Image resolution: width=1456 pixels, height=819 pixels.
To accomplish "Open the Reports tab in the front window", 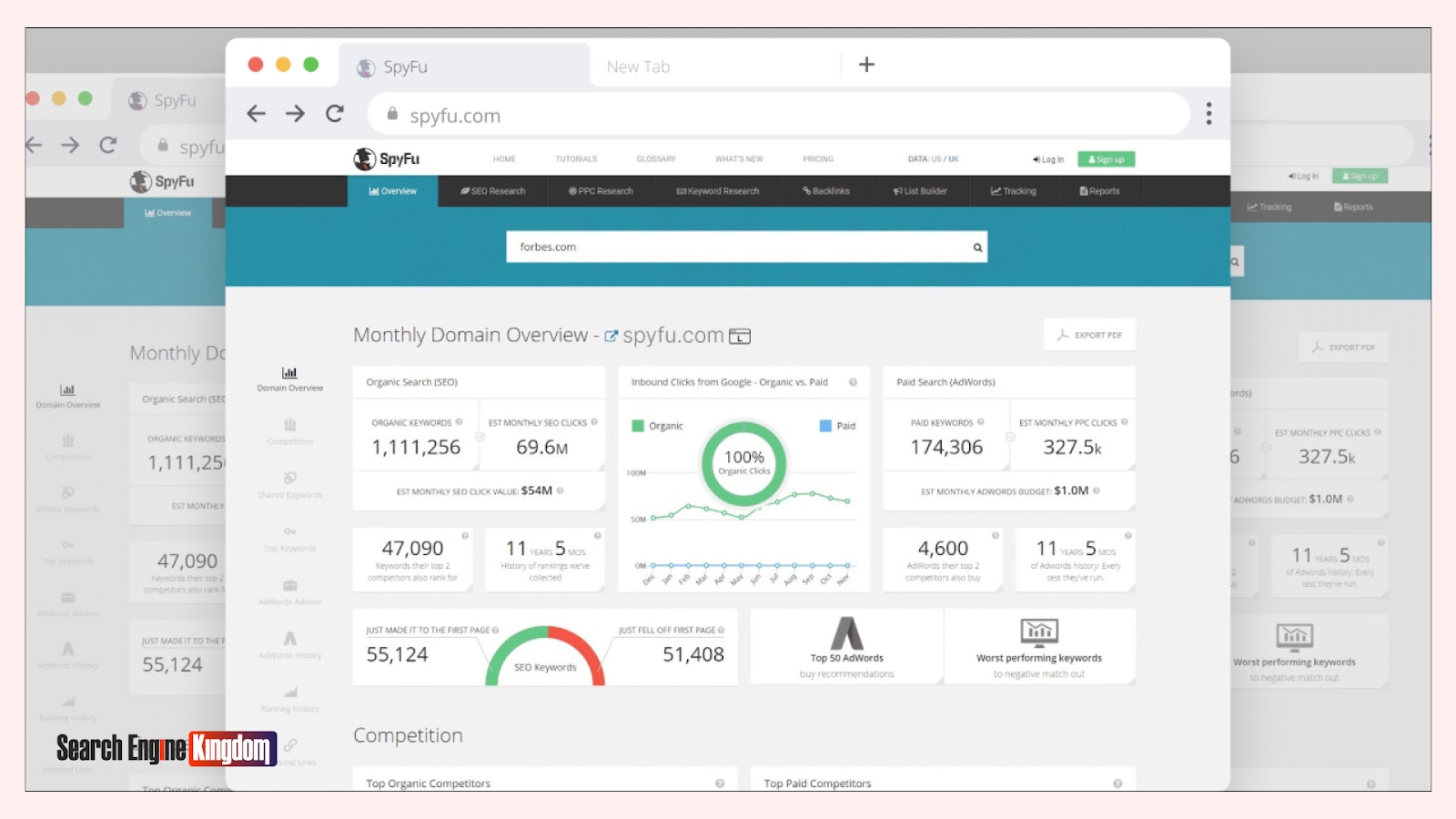I will (1099, 191).
